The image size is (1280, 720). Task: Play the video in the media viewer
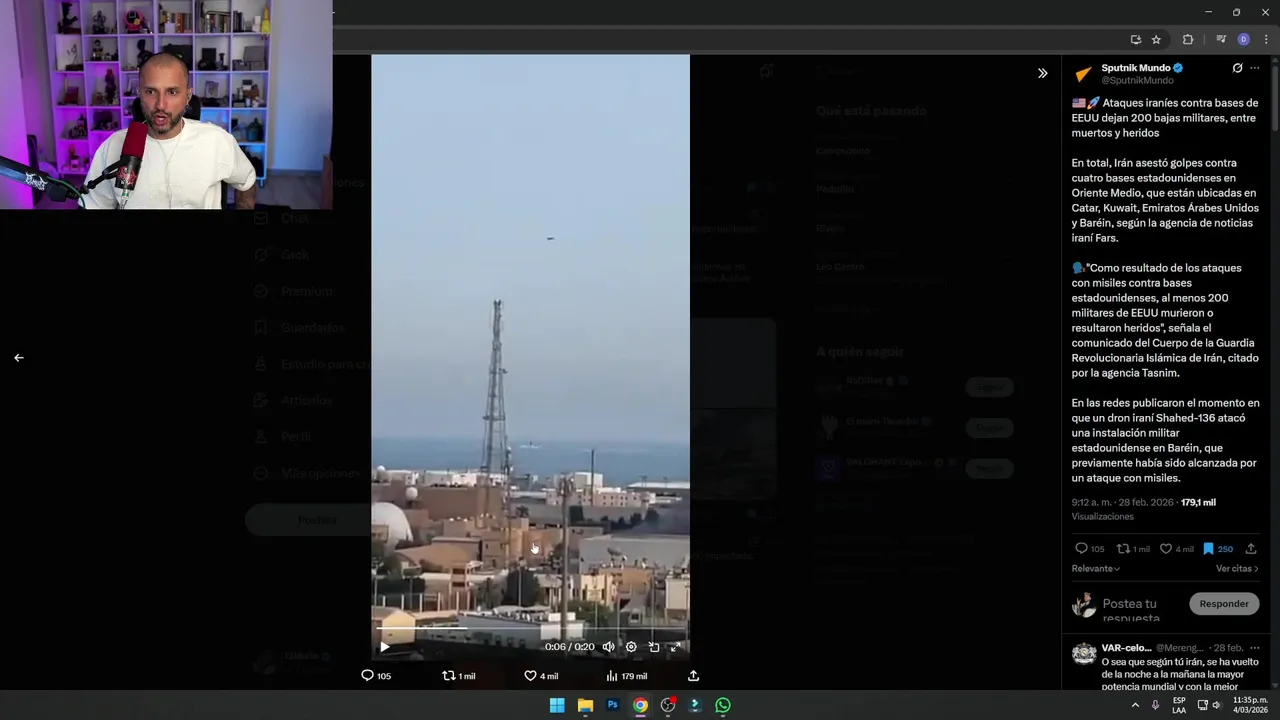point(384,647)
